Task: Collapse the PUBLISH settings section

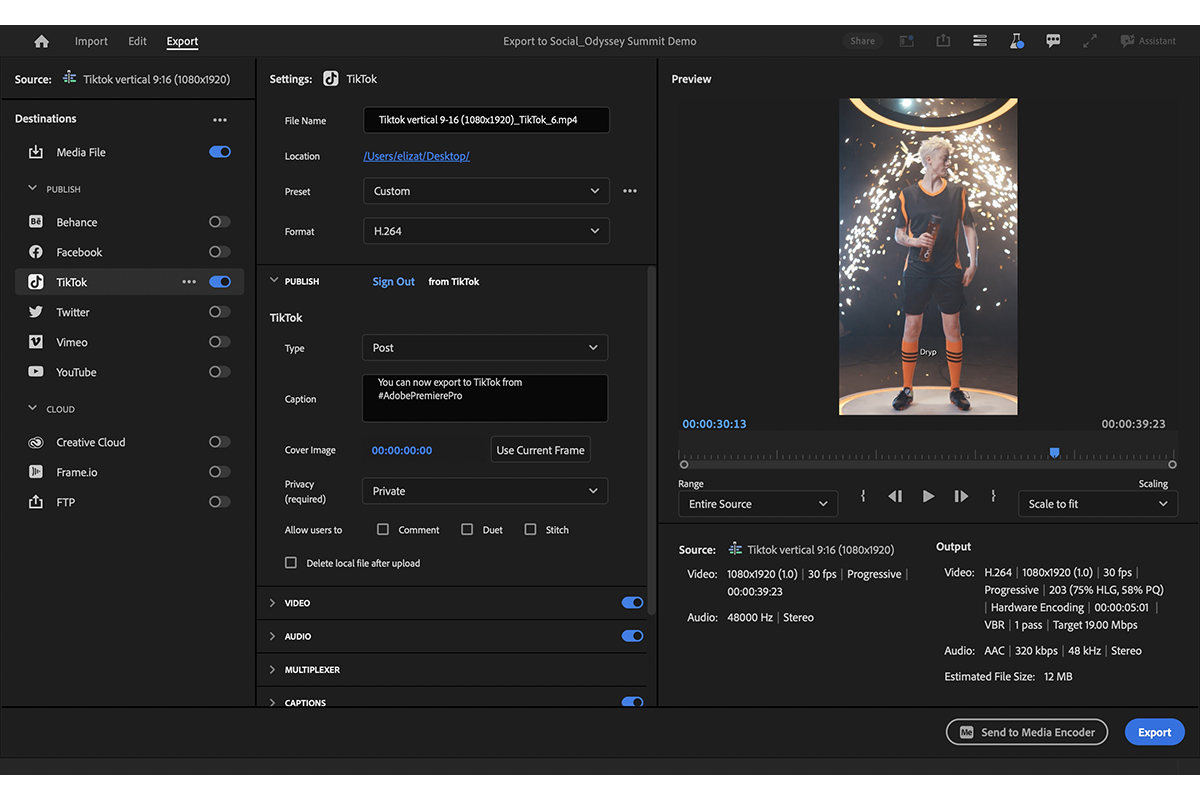Action: click(x=274, y=281)
